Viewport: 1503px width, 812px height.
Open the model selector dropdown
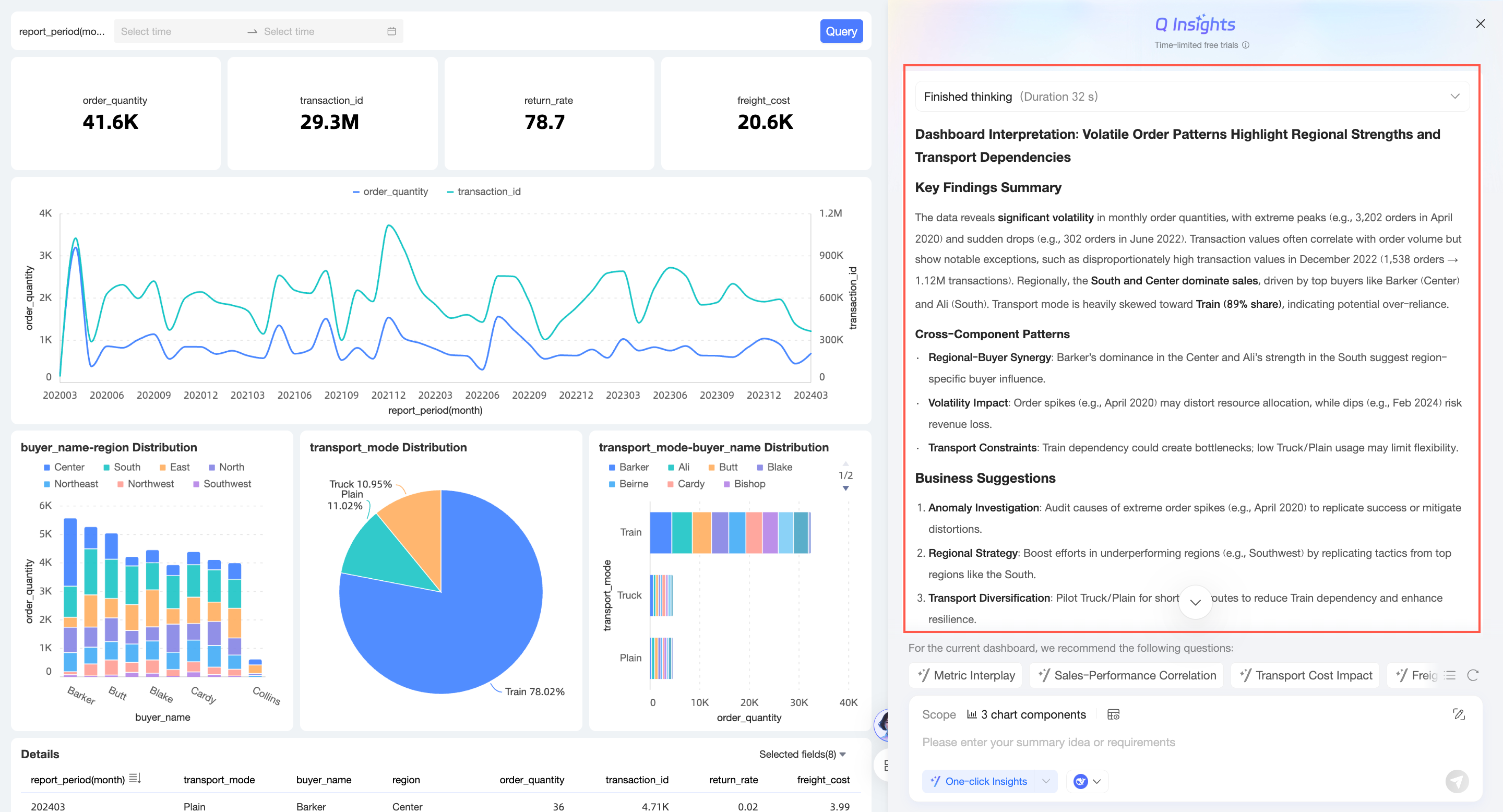point(1087,781)
